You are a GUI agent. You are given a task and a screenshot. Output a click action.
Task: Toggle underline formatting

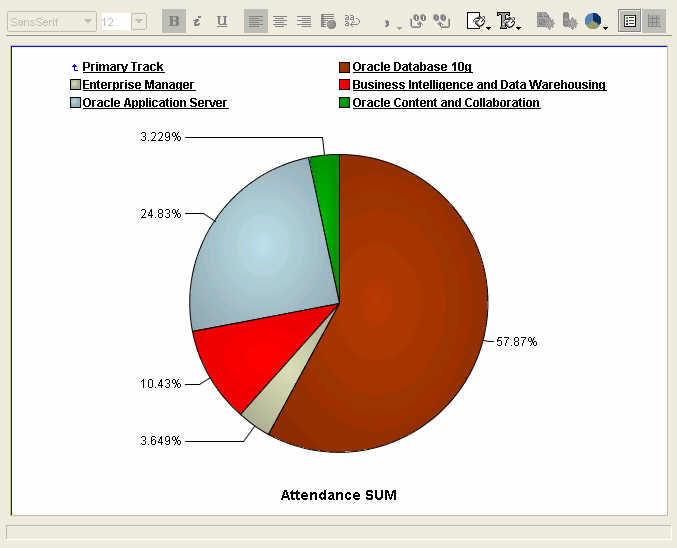(222, 21)
